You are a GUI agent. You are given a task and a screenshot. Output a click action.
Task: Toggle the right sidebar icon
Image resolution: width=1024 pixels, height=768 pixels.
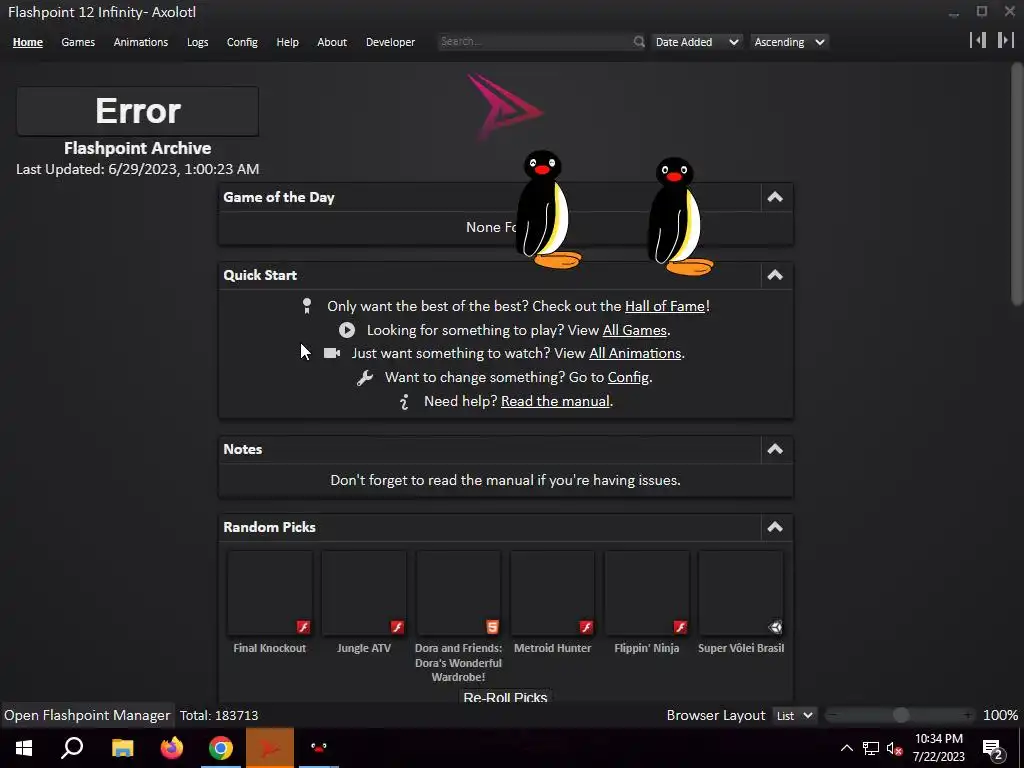pos(1005,40)
